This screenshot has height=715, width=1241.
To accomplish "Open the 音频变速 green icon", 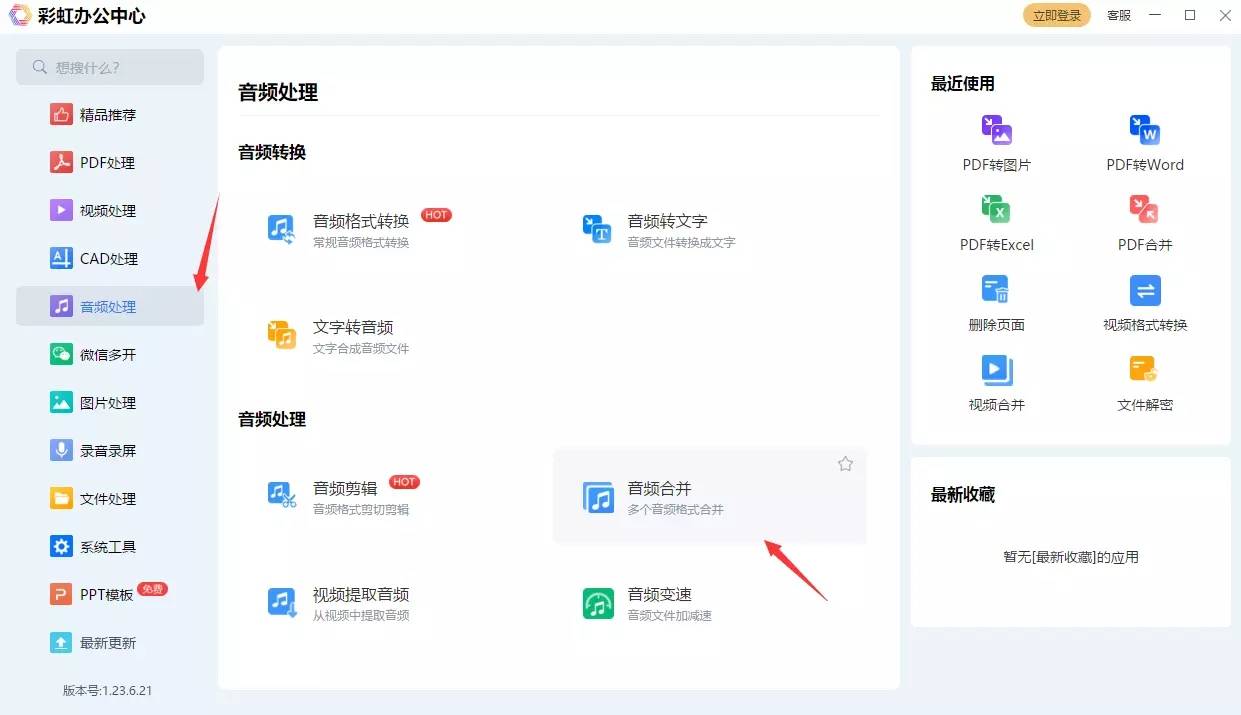I will 598,603.
